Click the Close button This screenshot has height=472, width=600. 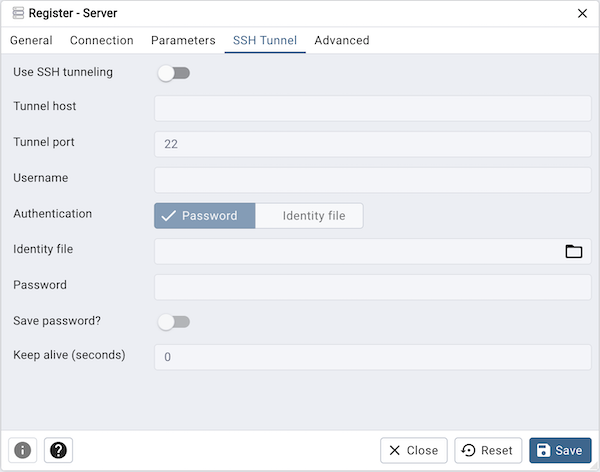pyautogui.click(x=413, y=450)
